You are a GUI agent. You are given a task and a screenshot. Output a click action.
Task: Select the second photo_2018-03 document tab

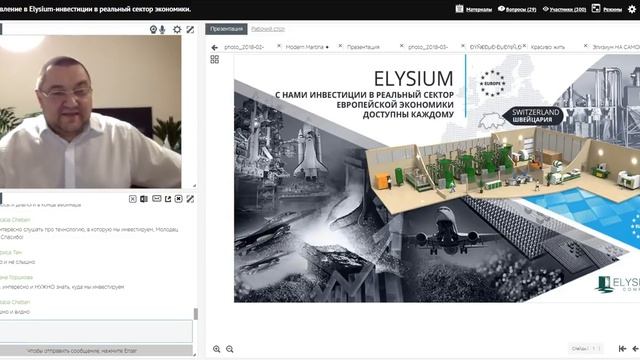tap(428, 47)
